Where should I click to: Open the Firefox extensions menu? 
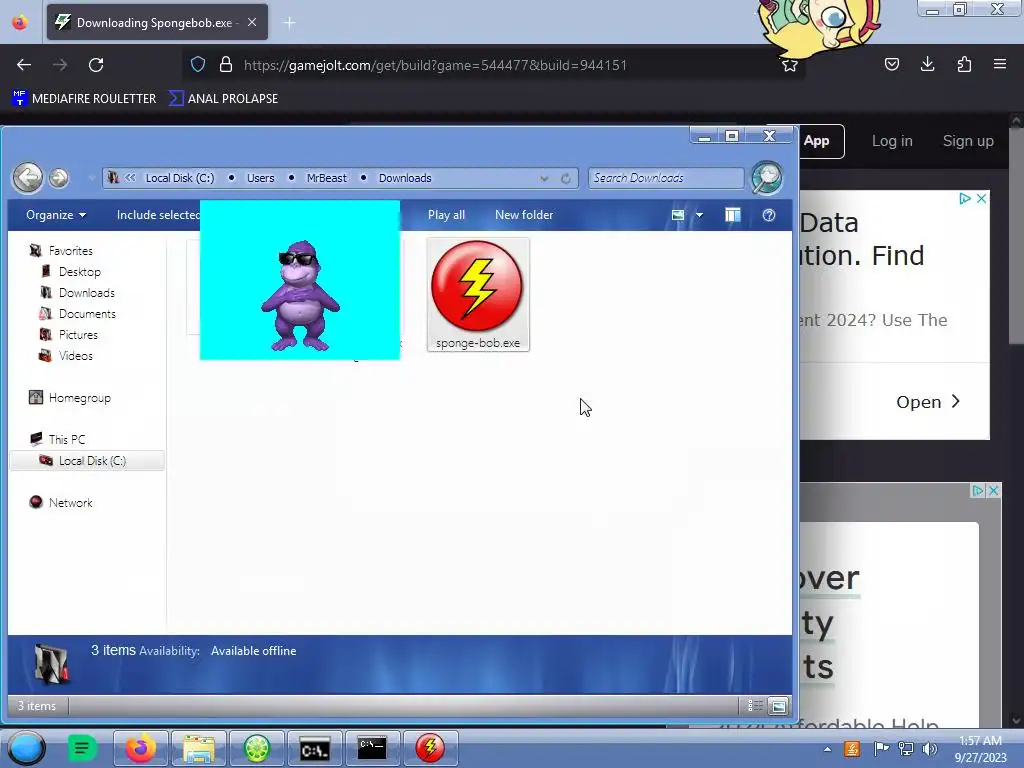tap(964, 64)
